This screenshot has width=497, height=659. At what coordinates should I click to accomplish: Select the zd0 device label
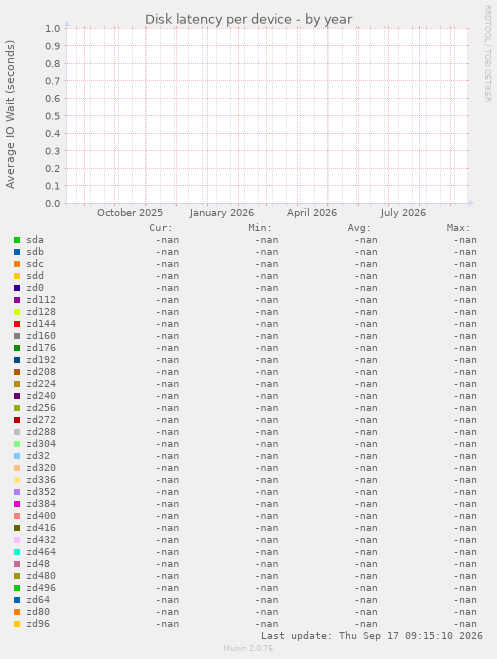click(x=35, y=288)
